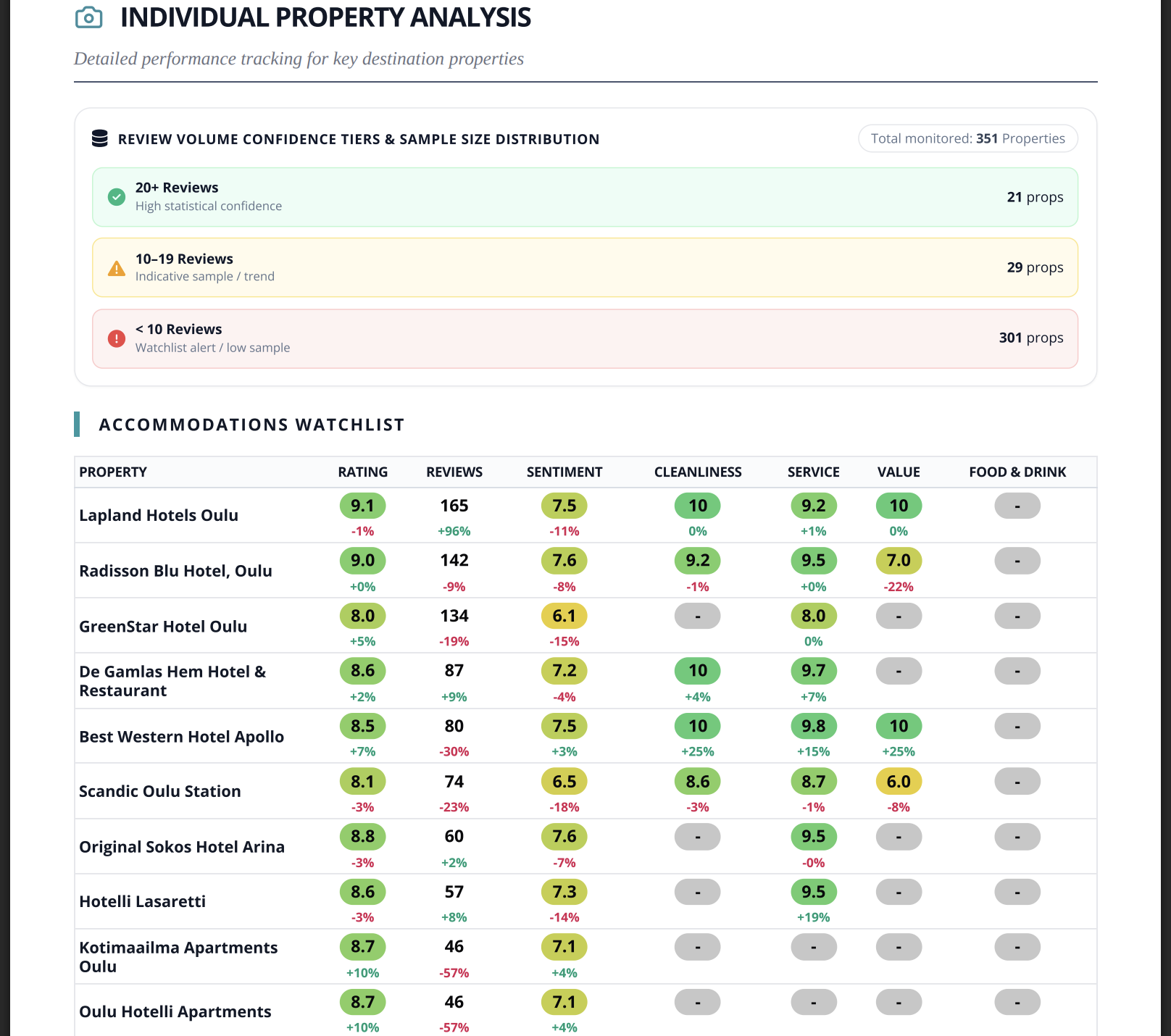
Task: Click the orange warning triangle for 10–19 Reviews
Action: click(x=117, y=268)
